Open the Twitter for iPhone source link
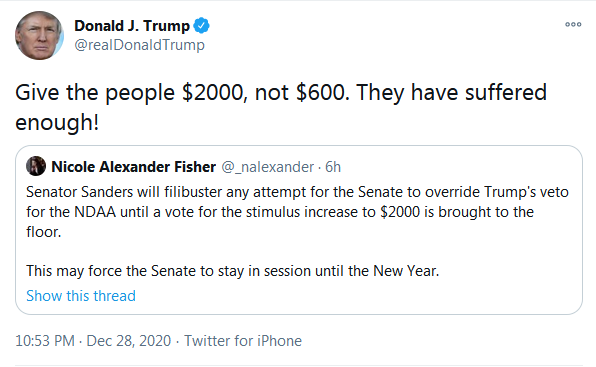 (243, 341)
